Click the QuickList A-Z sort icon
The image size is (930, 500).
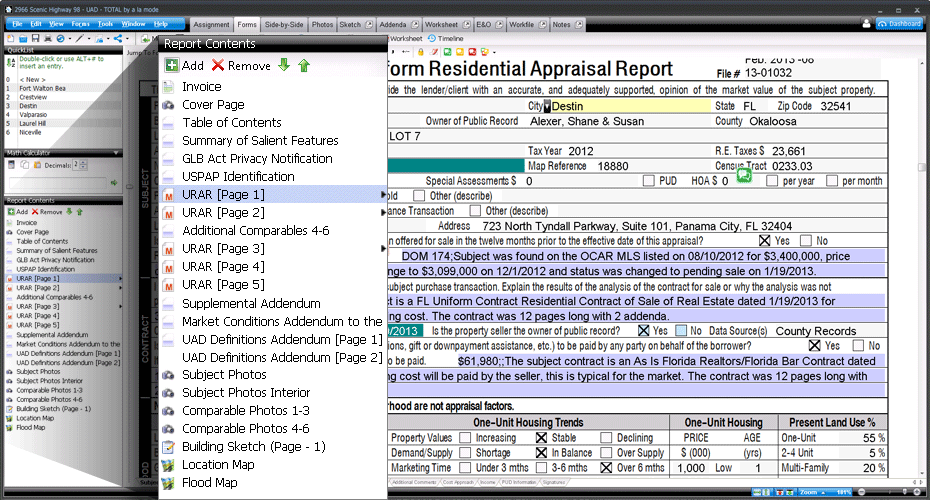tap(11, 62)
